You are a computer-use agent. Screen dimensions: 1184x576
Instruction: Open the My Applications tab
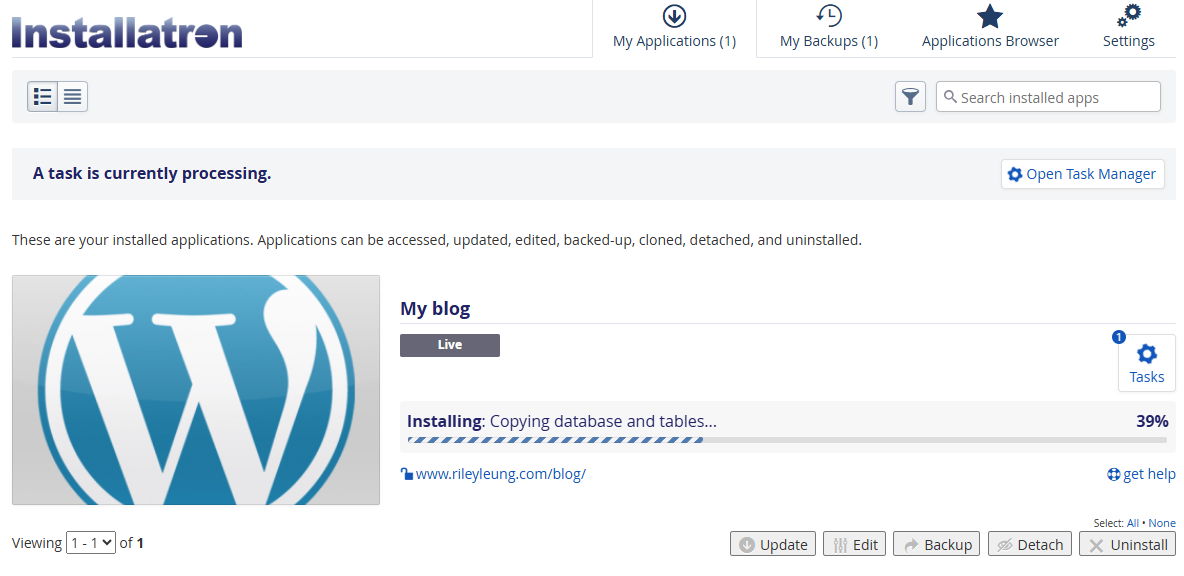pos(674,29)
